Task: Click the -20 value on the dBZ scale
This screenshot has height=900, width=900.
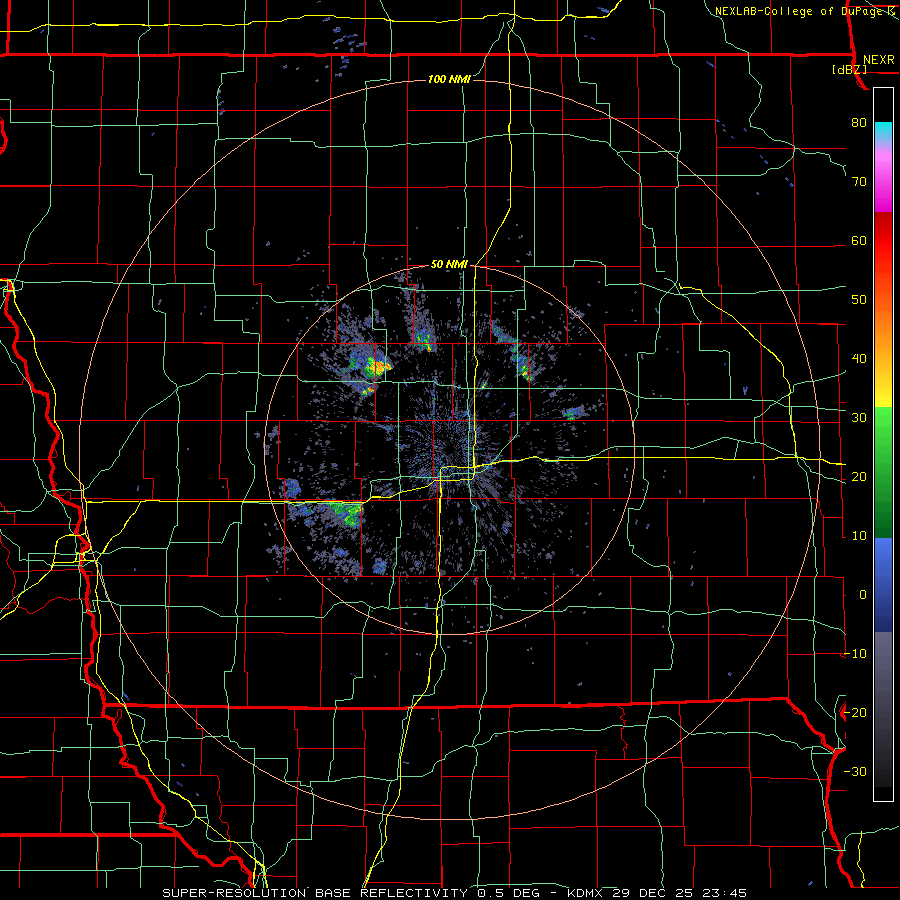Action: 855,713
